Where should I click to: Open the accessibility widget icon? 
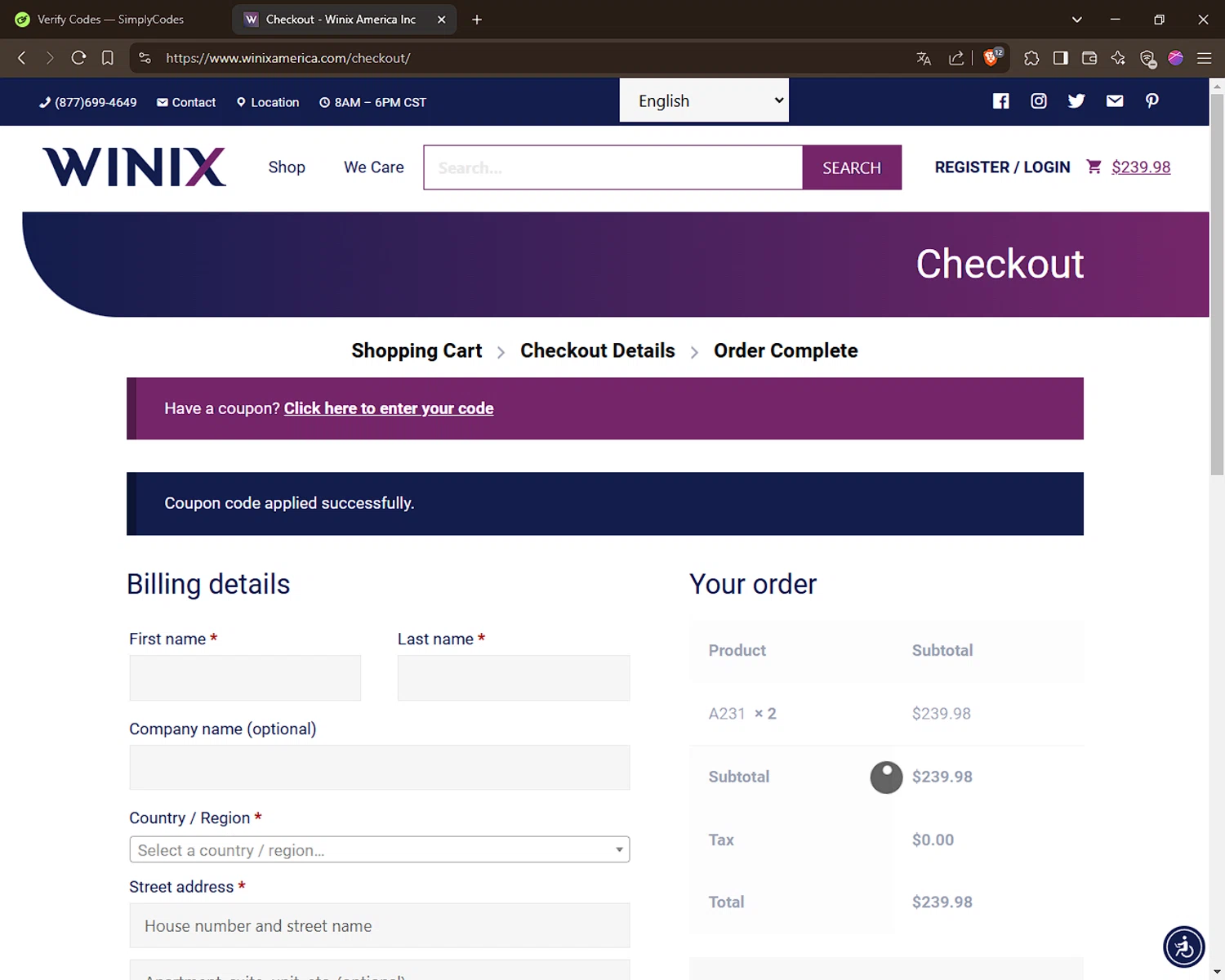point(1184,947)
